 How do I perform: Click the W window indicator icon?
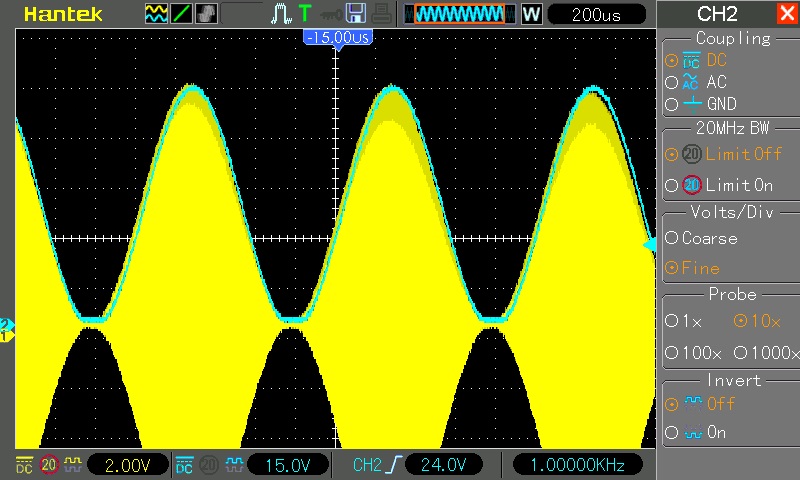pos(531,14)
